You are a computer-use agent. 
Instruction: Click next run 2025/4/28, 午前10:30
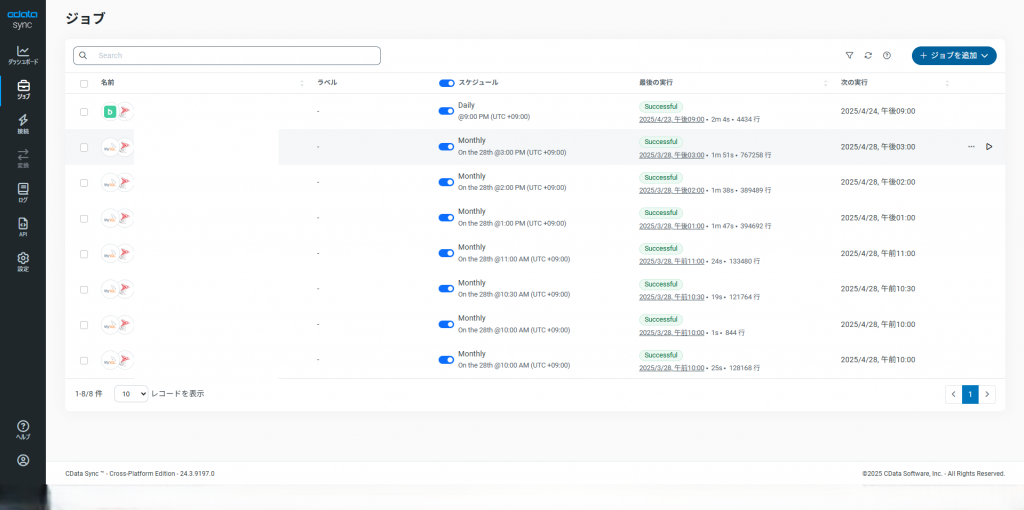click(878, 289)
